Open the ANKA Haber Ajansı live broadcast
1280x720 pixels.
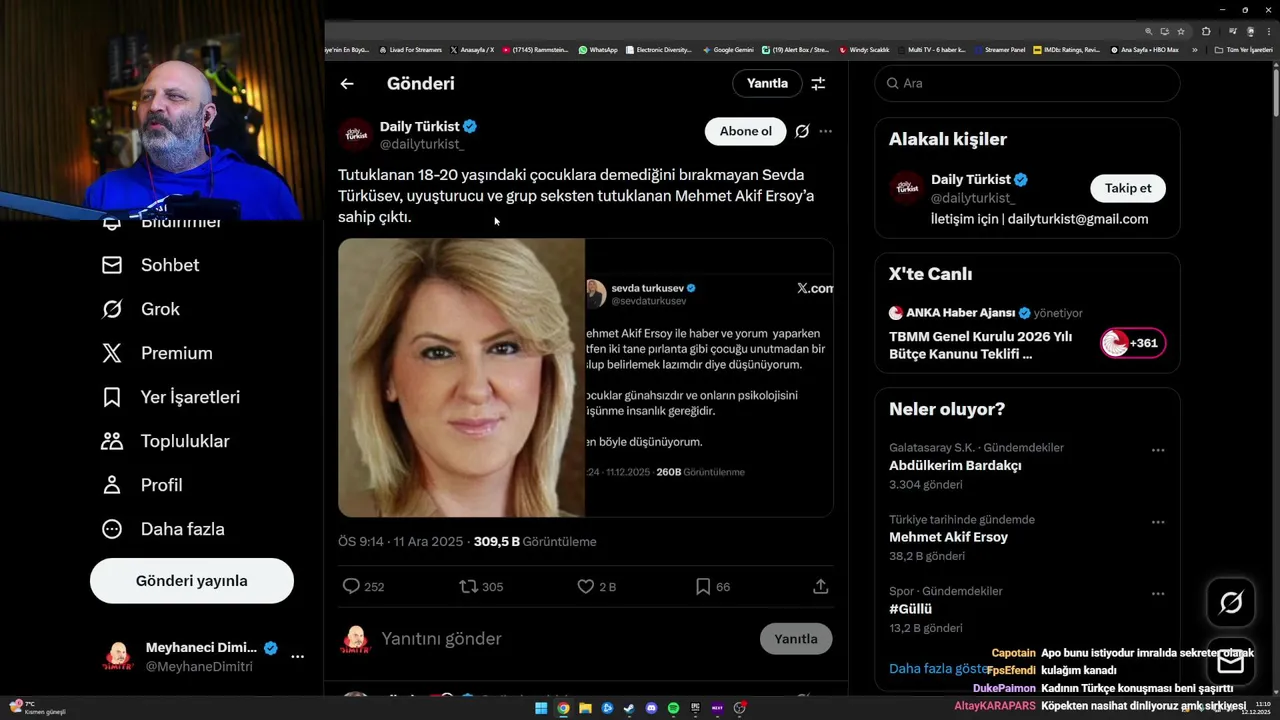coord(1027,335)
